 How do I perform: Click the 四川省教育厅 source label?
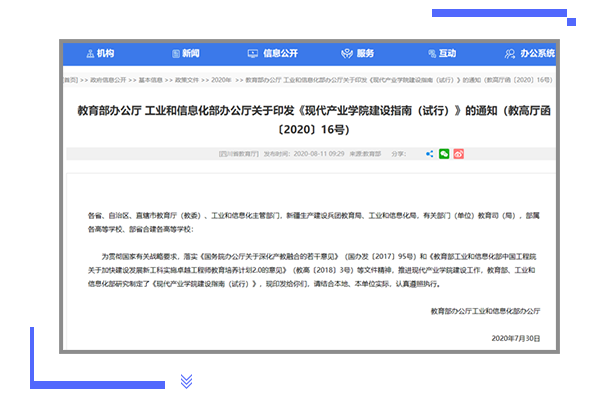point(239,154)
